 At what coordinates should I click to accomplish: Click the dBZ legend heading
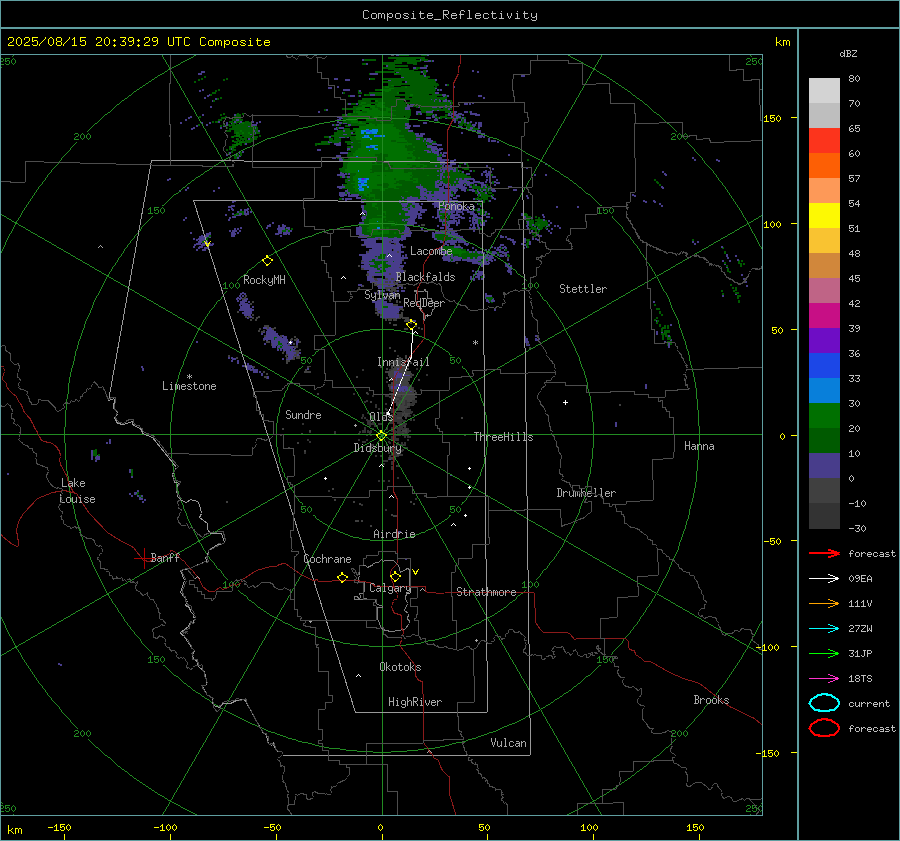coord(848,53)
